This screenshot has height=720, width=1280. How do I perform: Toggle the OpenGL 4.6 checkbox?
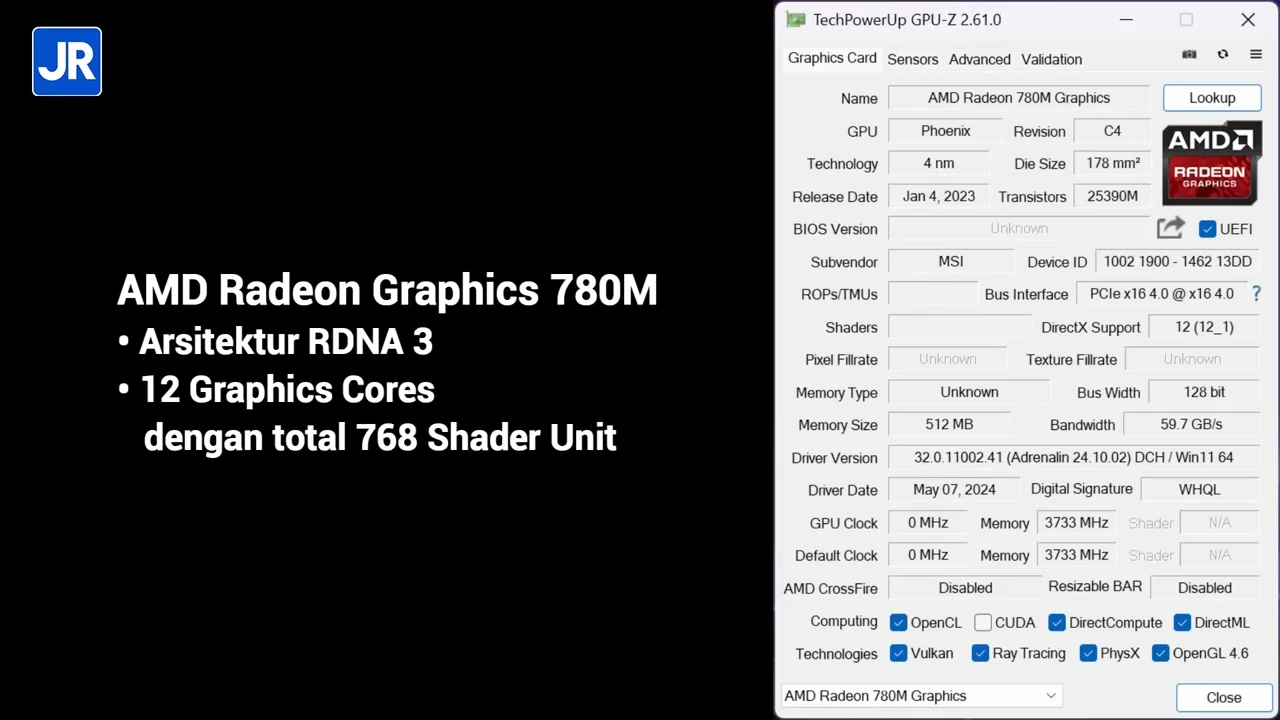point(1160,654)
